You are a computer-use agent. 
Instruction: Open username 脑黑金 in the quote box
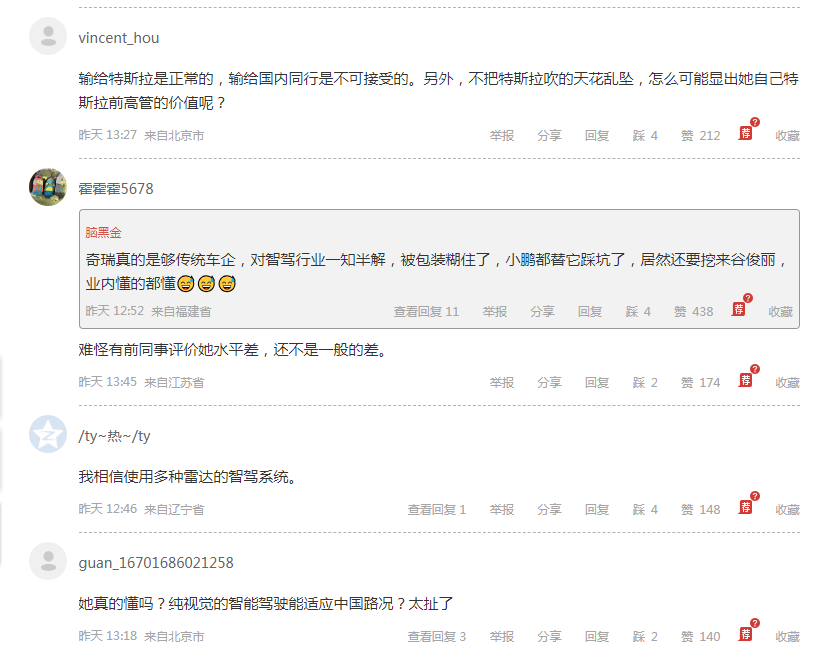(103, 232)
